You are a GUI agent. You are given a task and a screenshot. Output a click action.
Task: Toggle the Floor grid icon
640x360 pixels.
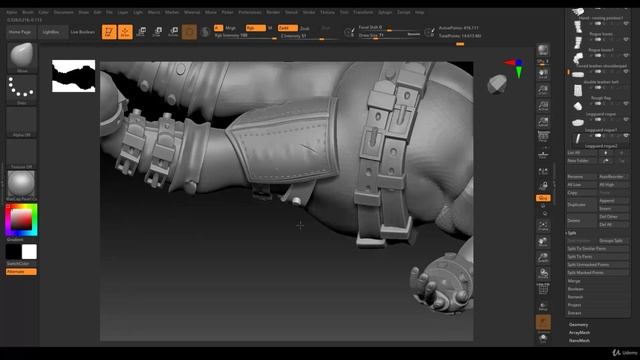pyautogui.click(x=543, y=154)
